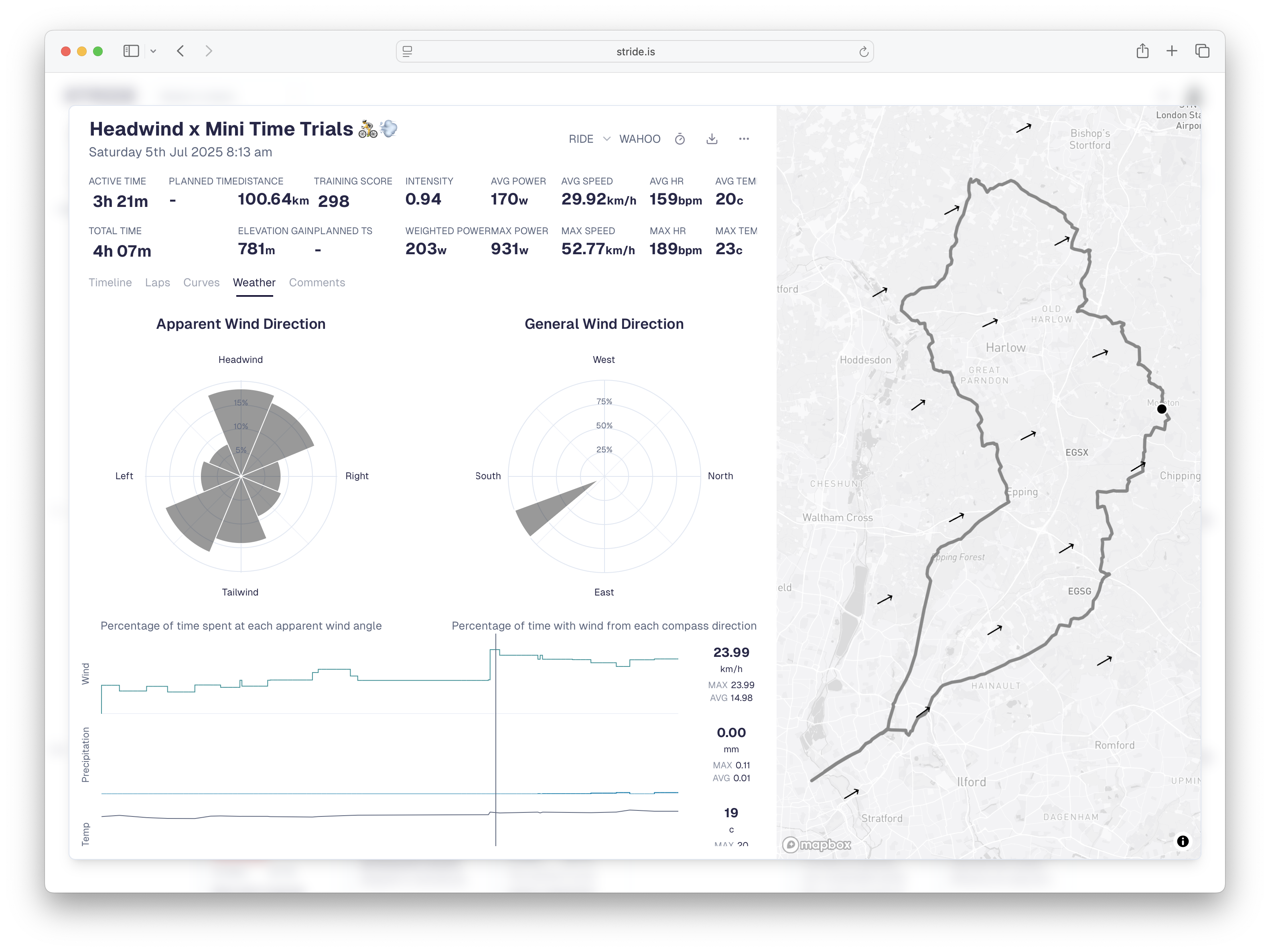Open the three-dots more options menu

744,139
